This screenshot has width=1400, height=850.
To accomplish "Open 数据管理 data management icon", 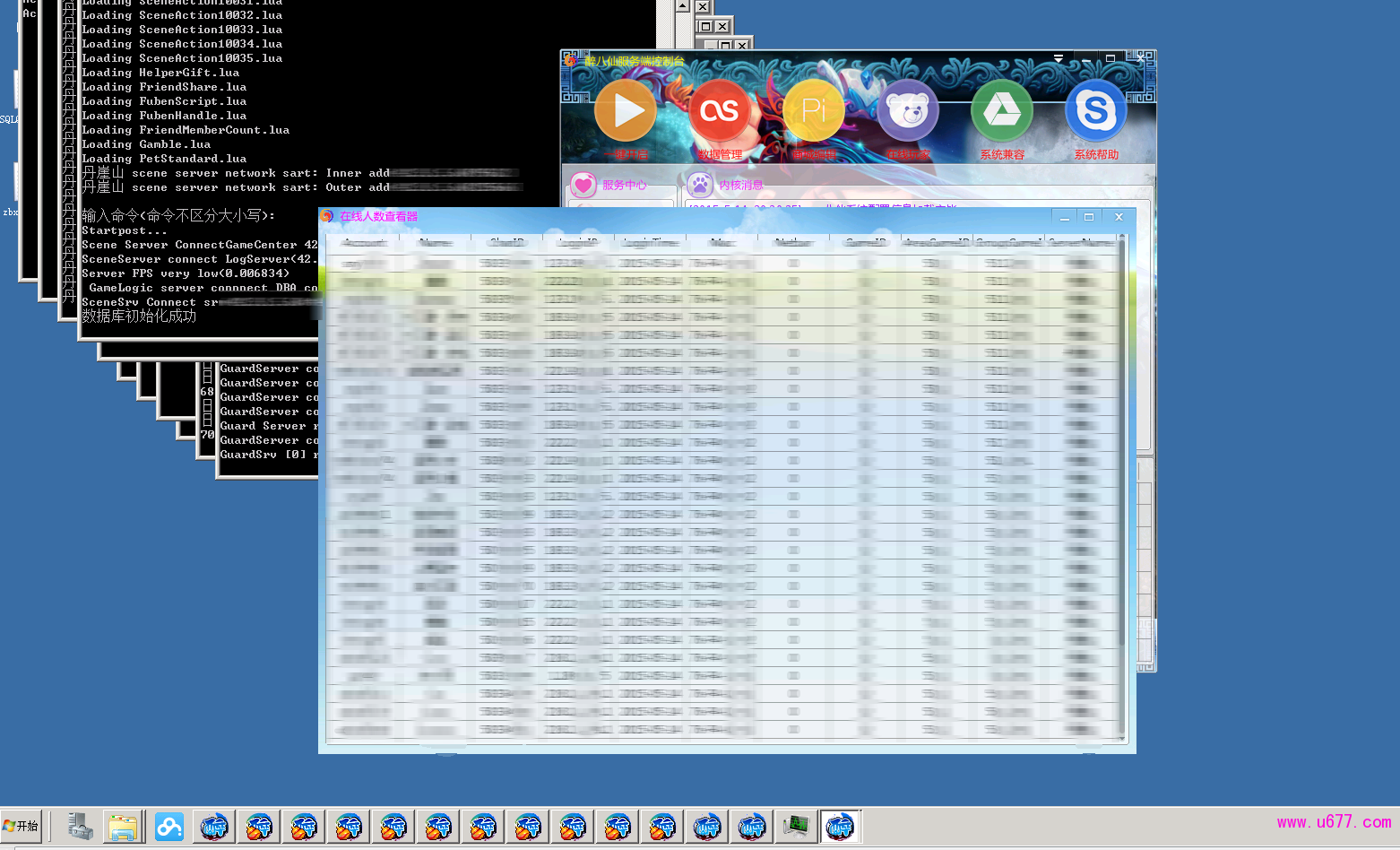I will tap(720, 111).
